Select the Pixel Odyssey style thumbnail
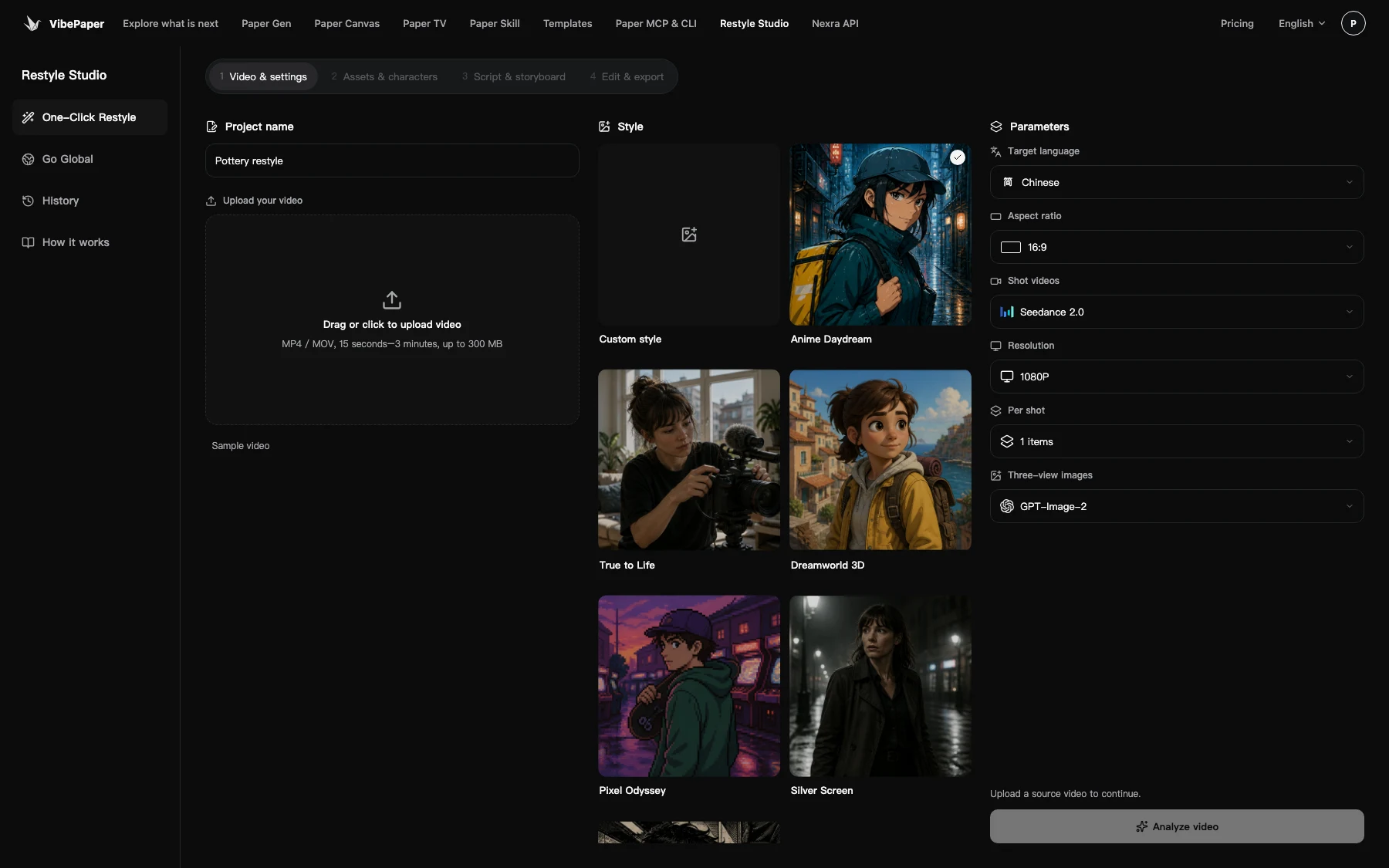Image resolution: width=1389 pixels, height=868 pixels. pyautogui.click(x=689, y=686)
